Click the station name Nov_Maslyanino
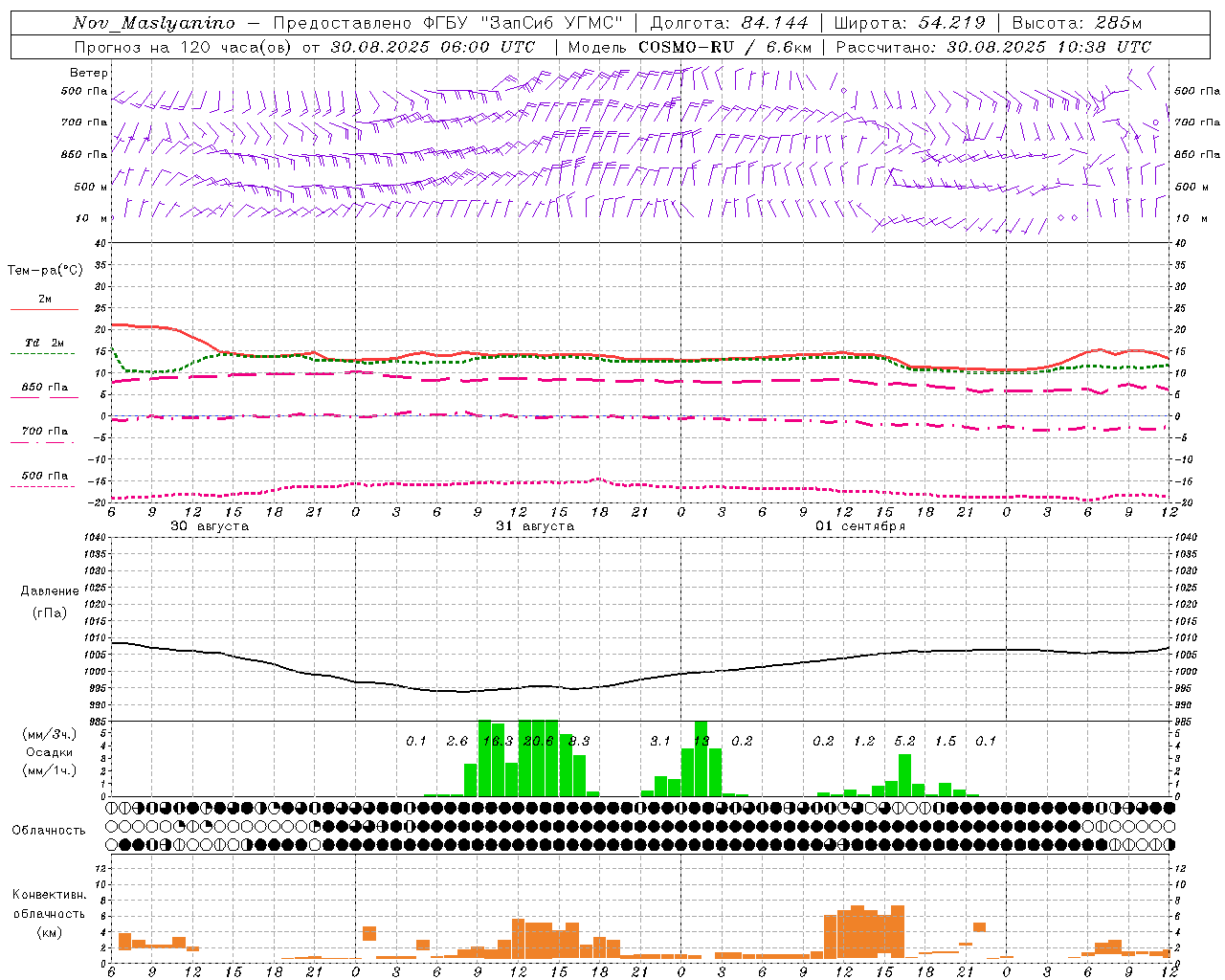Screen dimensions: 1225x980 [x=154, y=23]
